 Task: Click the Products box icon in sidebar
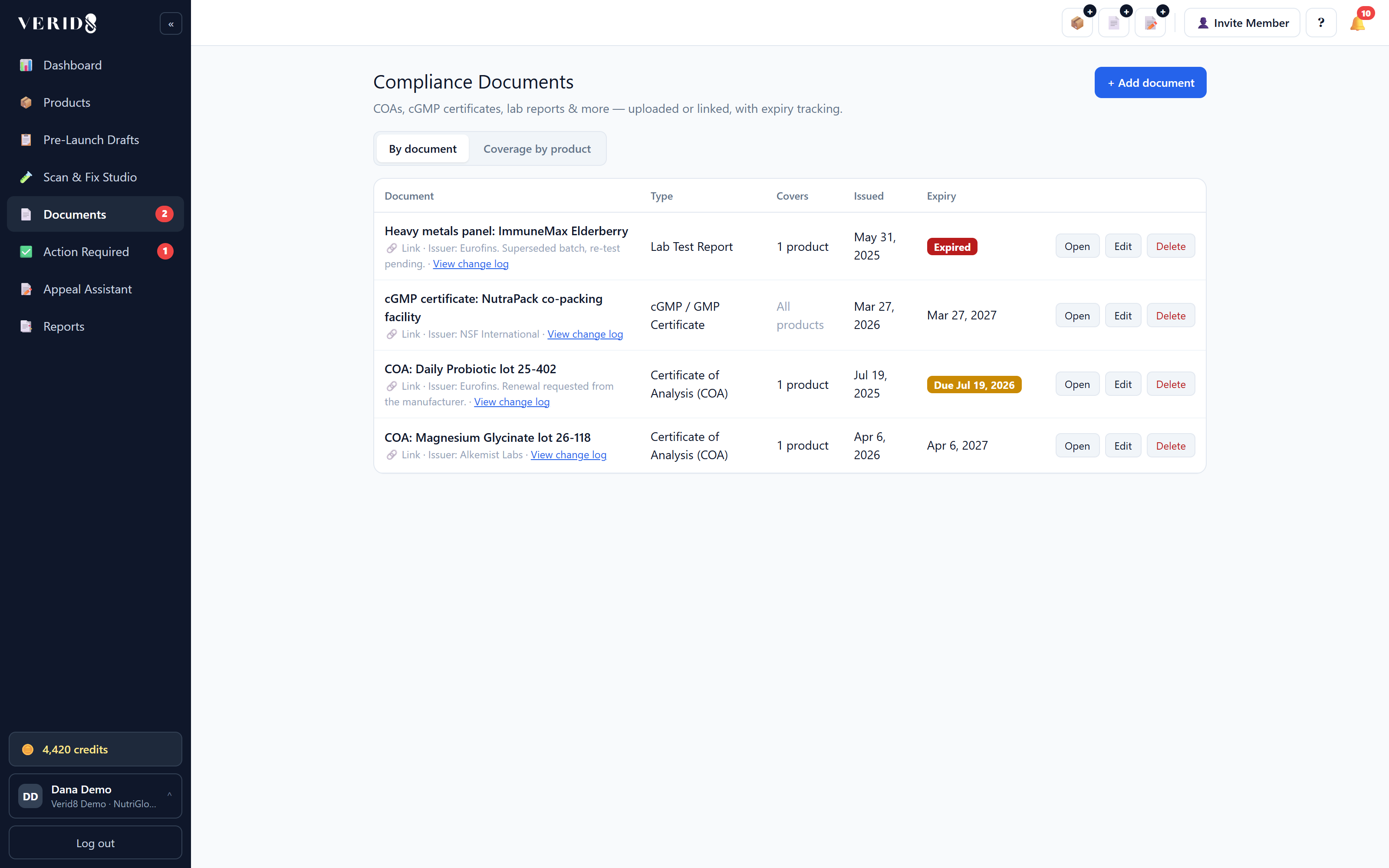tap(26, 102)
